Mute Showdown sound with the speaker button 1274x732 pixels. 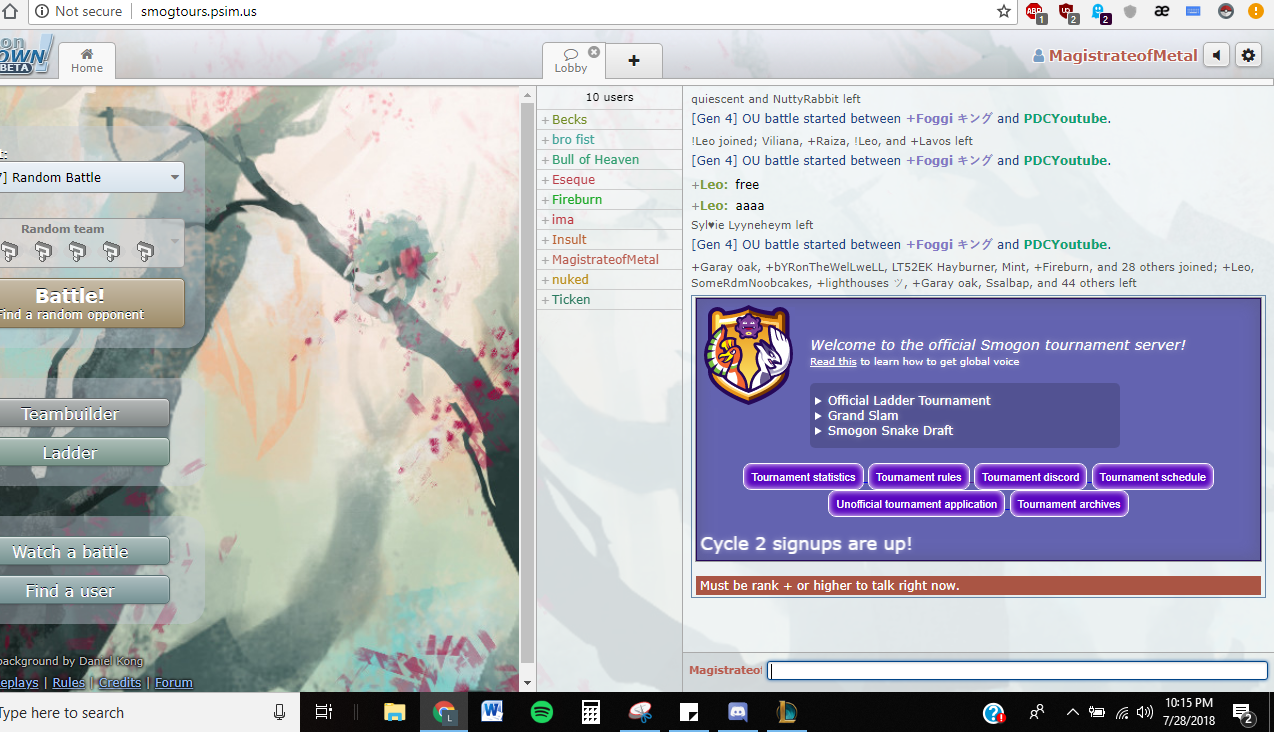pyautogui.click(x=1216, y=55)
